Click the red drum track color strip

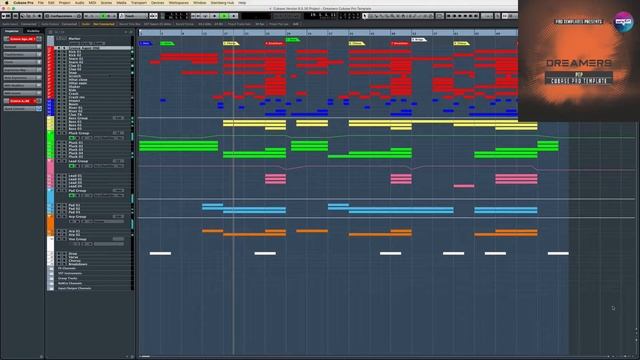(x=51, y=73)
